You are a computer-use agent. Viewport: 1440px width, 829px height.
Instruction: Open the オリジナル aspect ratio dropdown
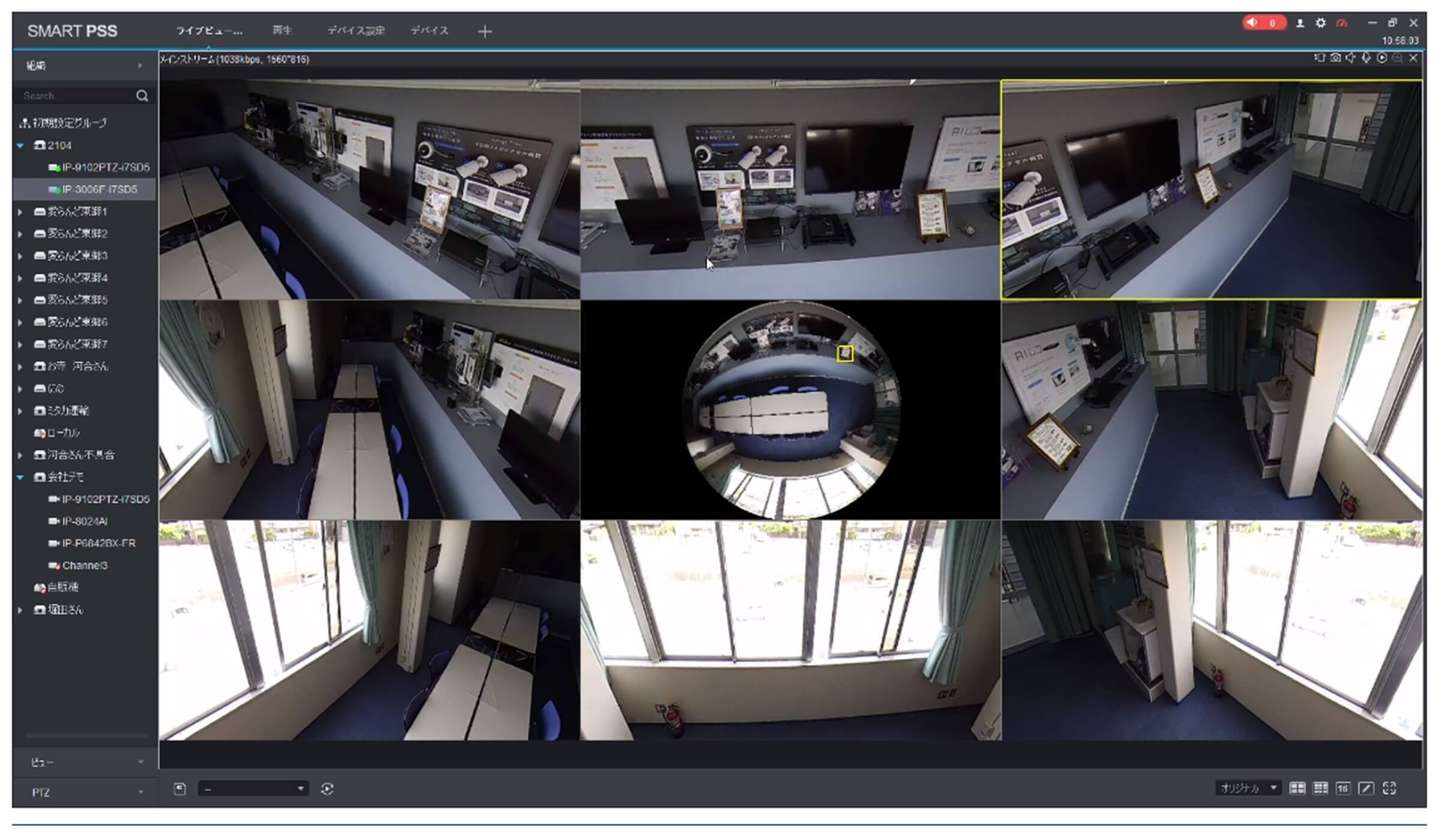[x=1248, y=788]
